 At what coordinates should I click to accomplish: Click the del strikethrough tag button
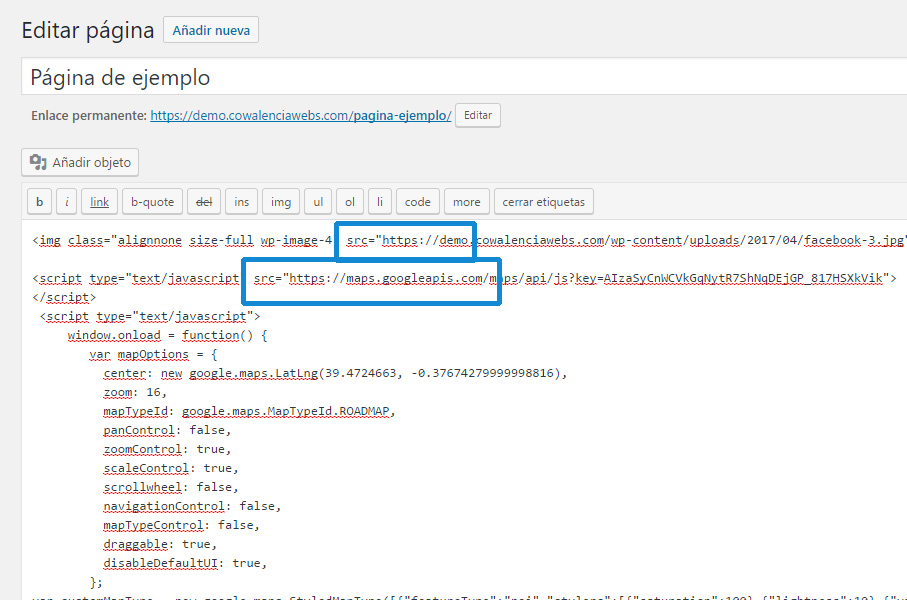[204, 202]
